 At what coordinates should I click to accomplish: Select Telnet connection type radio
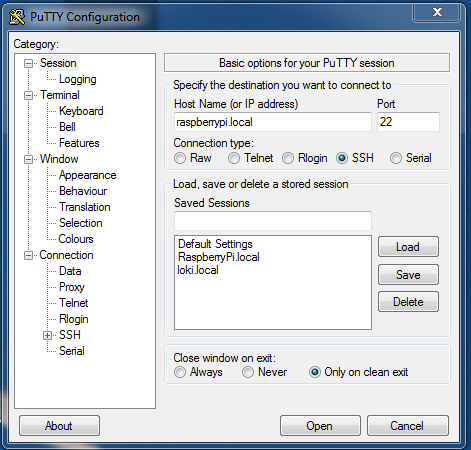(x=234, y=158)
